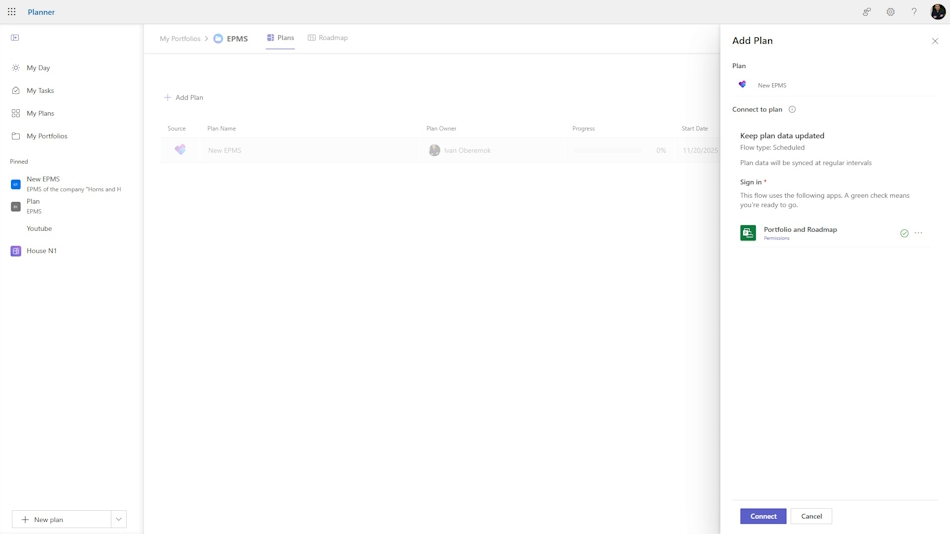This screenshot has width=950, height=534.
Task: Click the Plan Name column header
Action: point(221,128)
